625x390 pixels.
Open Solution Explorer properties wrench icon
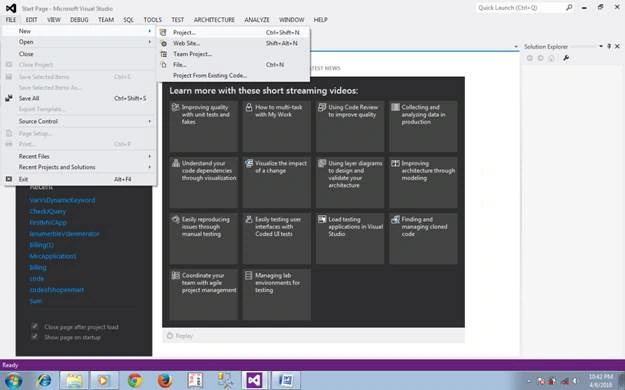pyautogui.click(x=566, y=58)
